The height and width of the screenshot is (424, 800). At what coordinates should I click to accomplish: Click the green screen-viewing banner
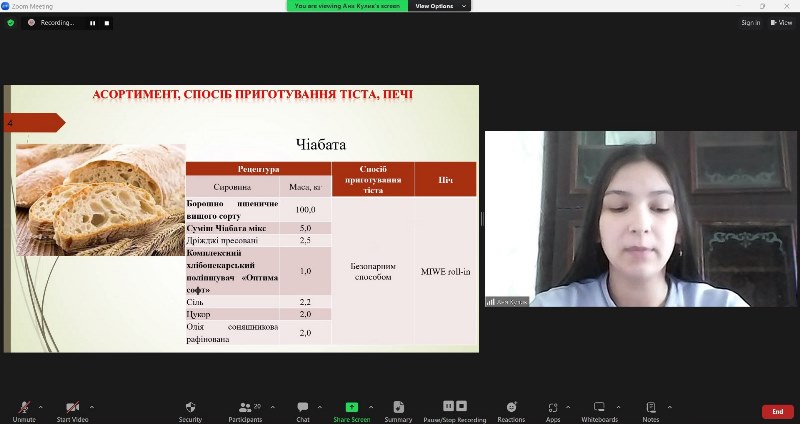coord(347,6)
